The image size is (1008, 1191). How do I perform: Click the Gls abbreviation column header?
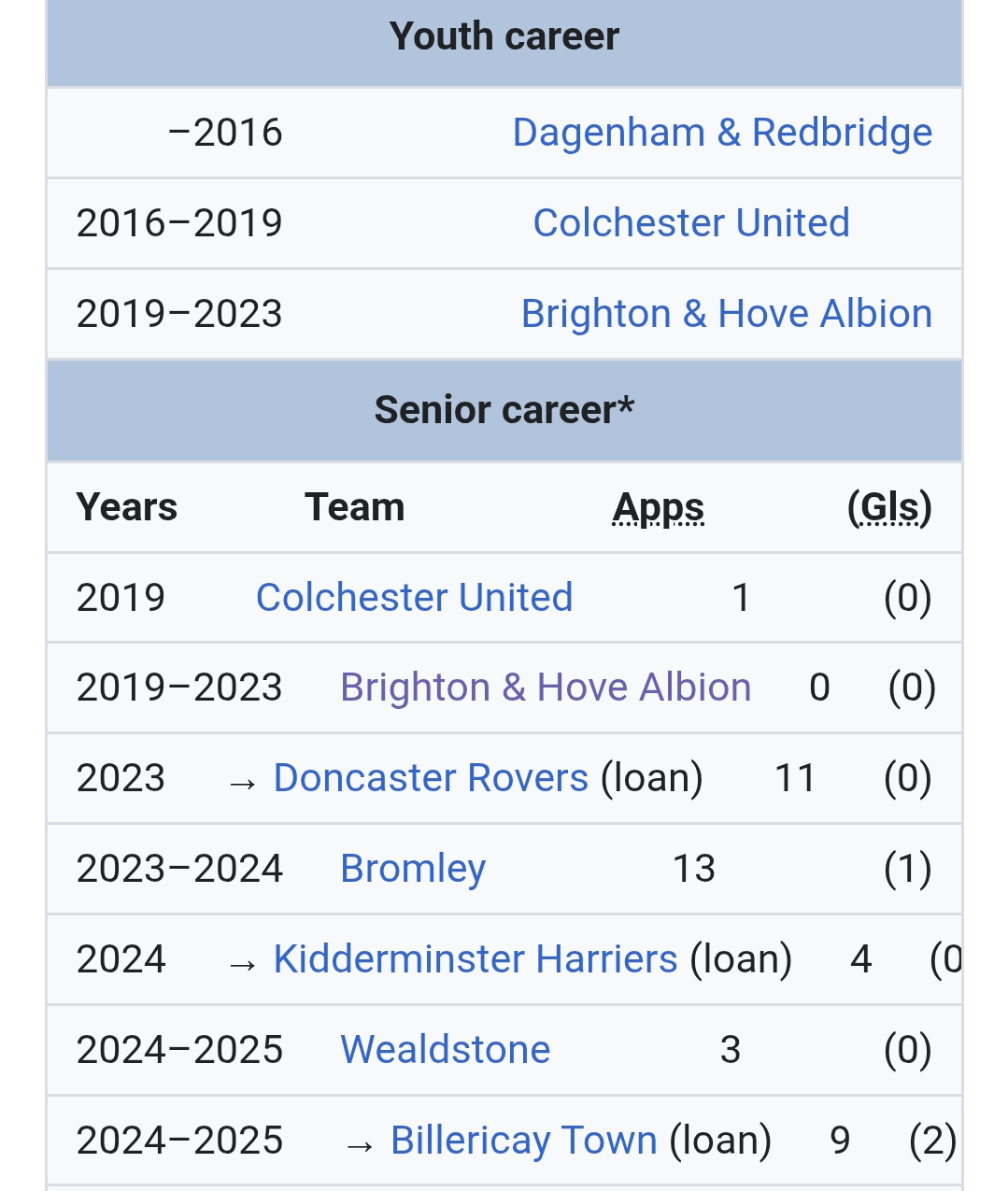coord(889,508)
